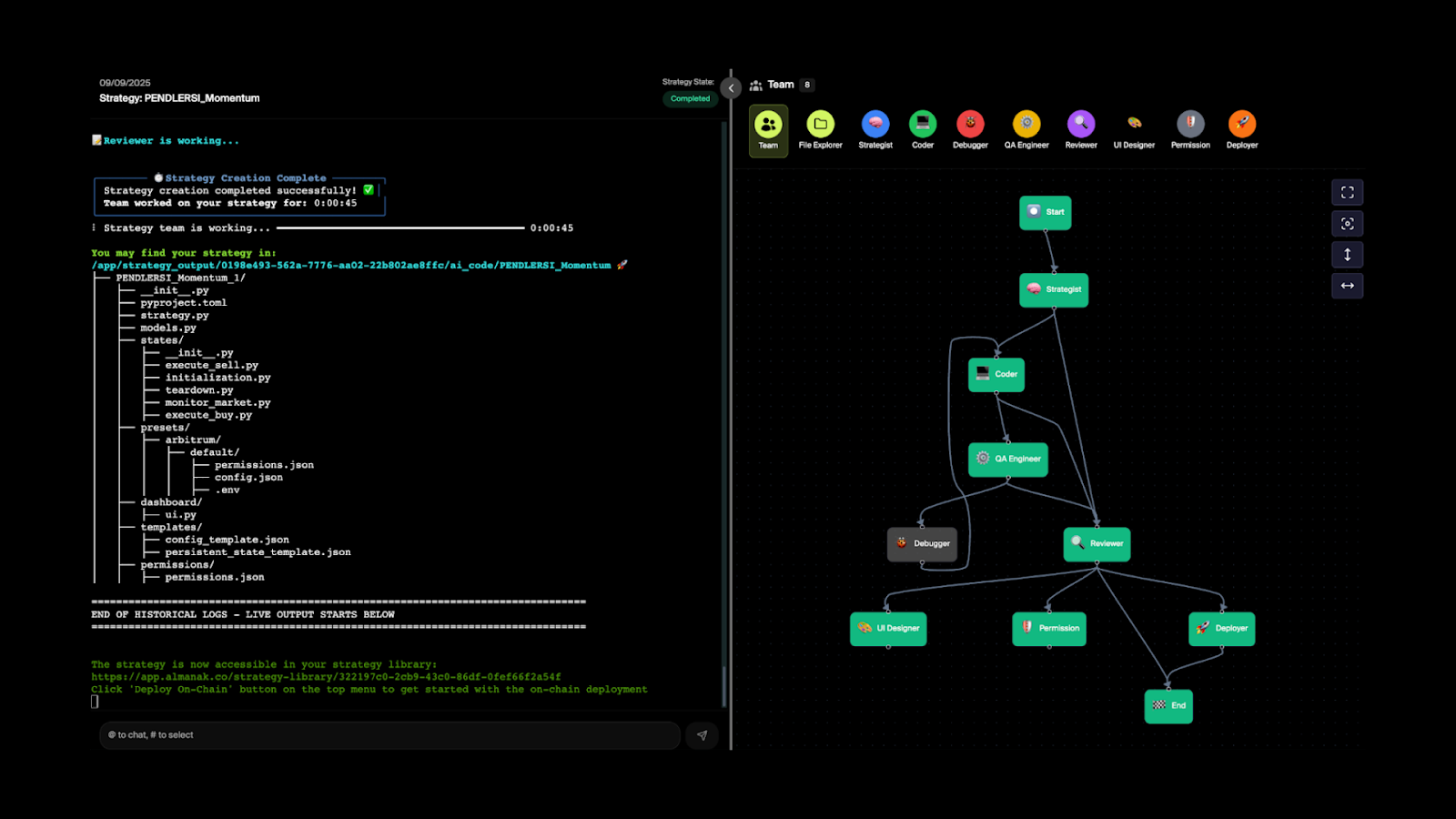Open the File Explorer panel icon
Viewport: 1456px width, 819px height.
820,124
